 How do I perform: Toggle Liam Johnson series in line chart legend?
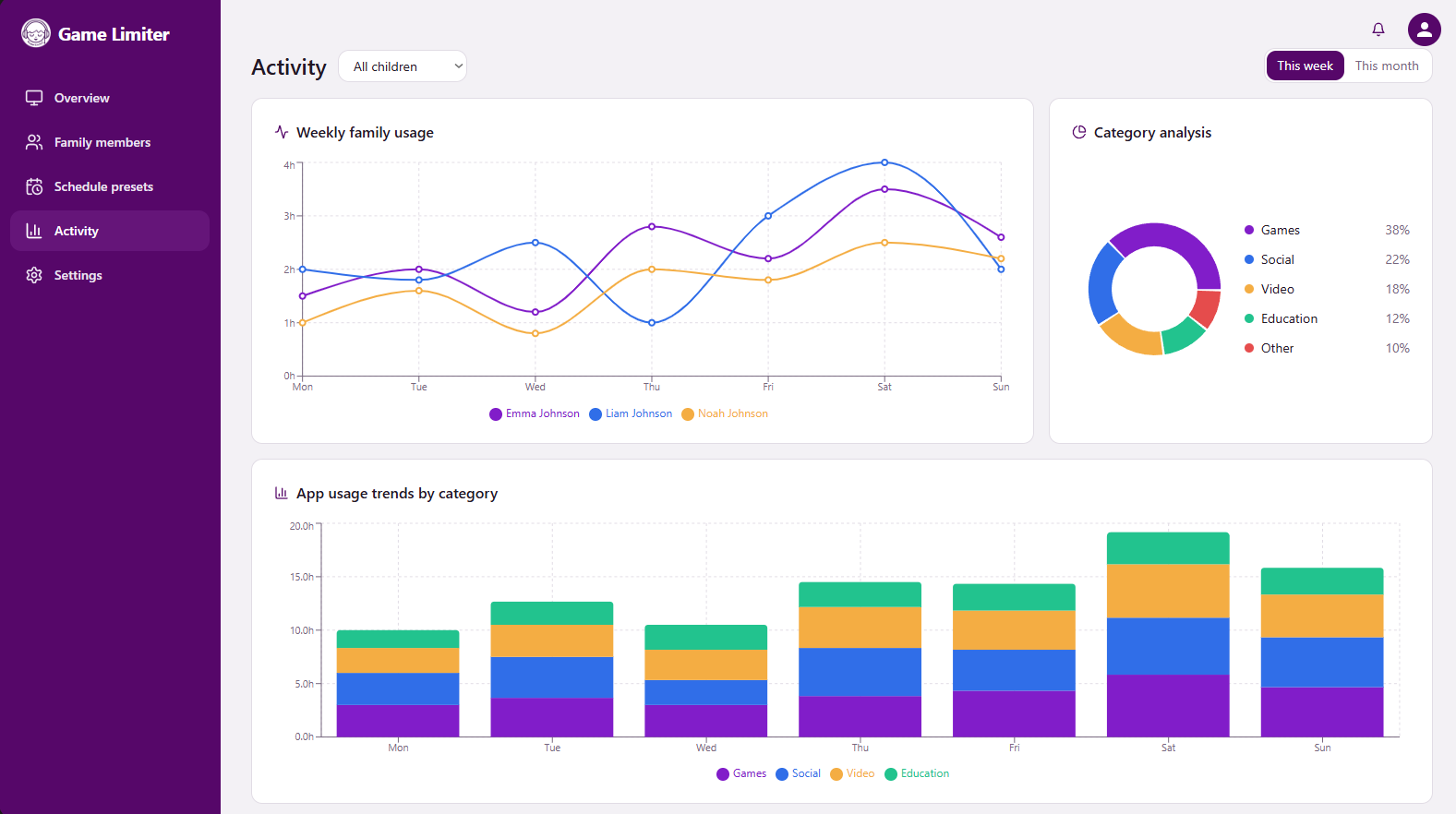tap(631, 413)
